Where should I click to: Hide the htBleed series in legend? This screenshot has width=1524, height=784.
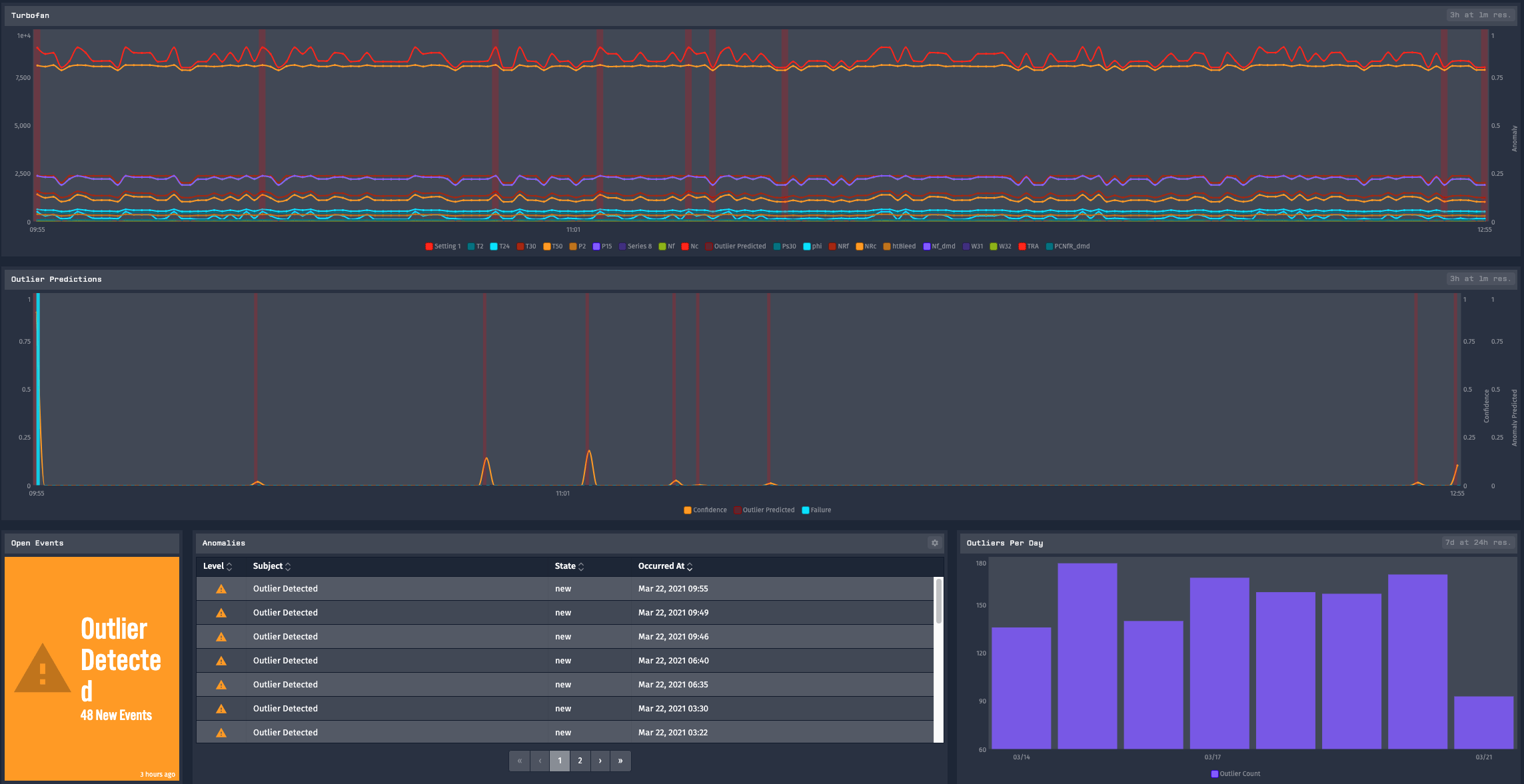900,246
